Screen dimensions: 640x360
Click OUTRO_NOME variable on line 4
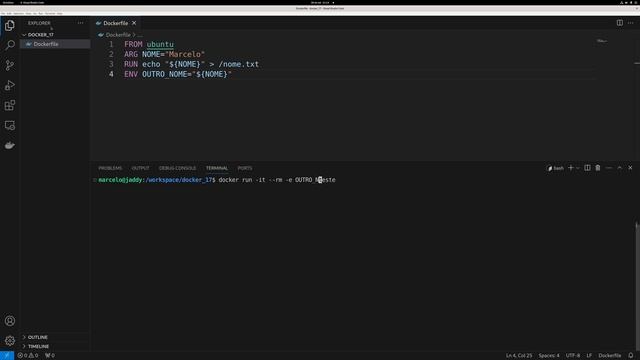[x=164, y=74]
